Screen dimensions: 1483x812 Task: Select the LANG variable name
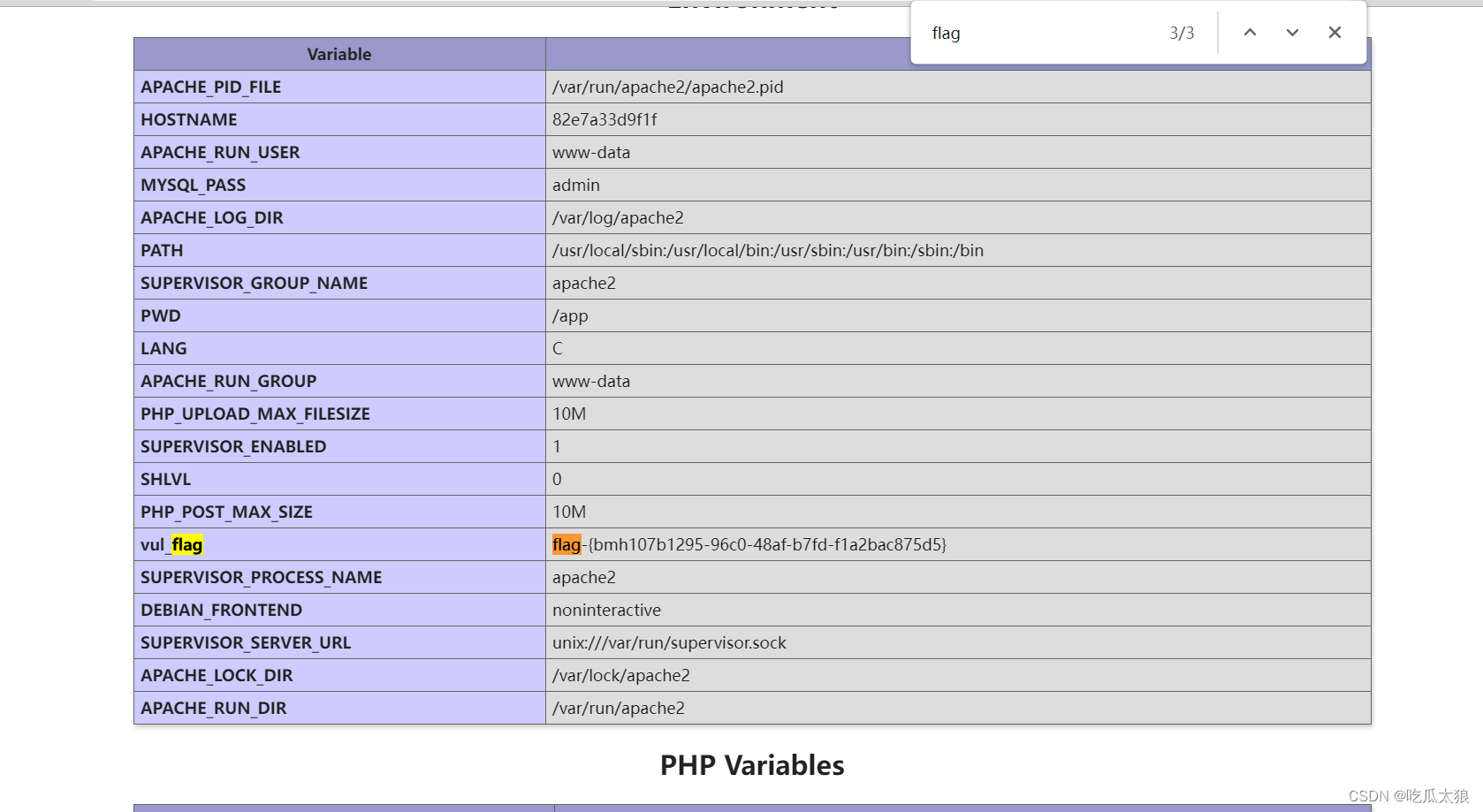click(x=164, y=348)
